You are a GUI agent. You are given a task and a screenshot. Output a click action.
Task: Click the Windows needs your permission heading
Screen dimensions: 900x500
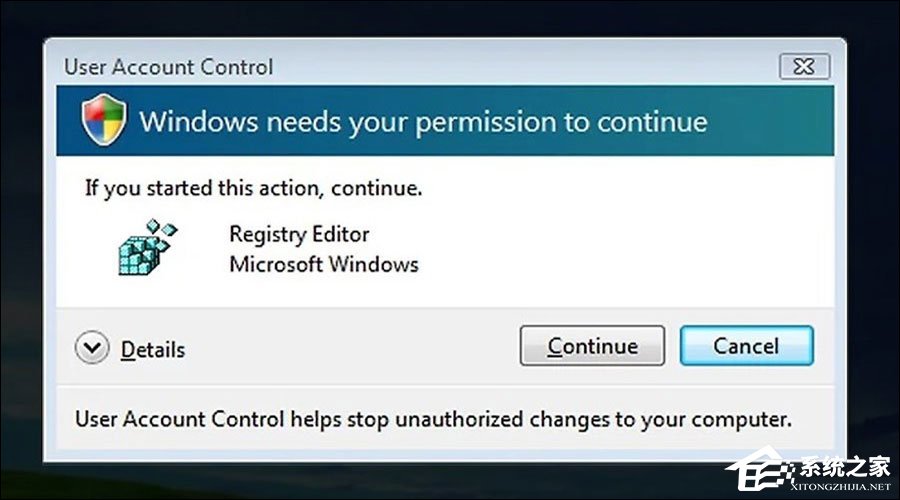point(423,122)
